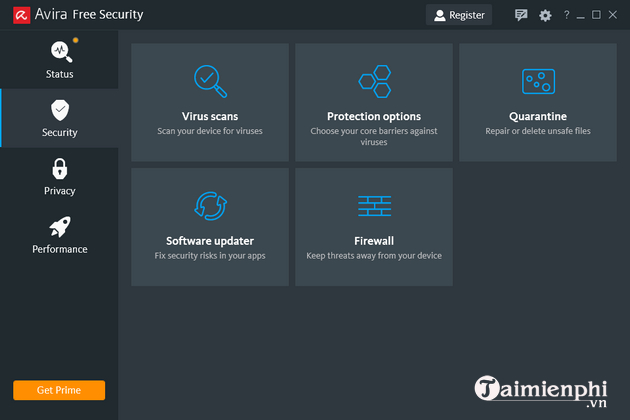
Task: Click the Firewall heading text
Action: [x=374, y=241]
